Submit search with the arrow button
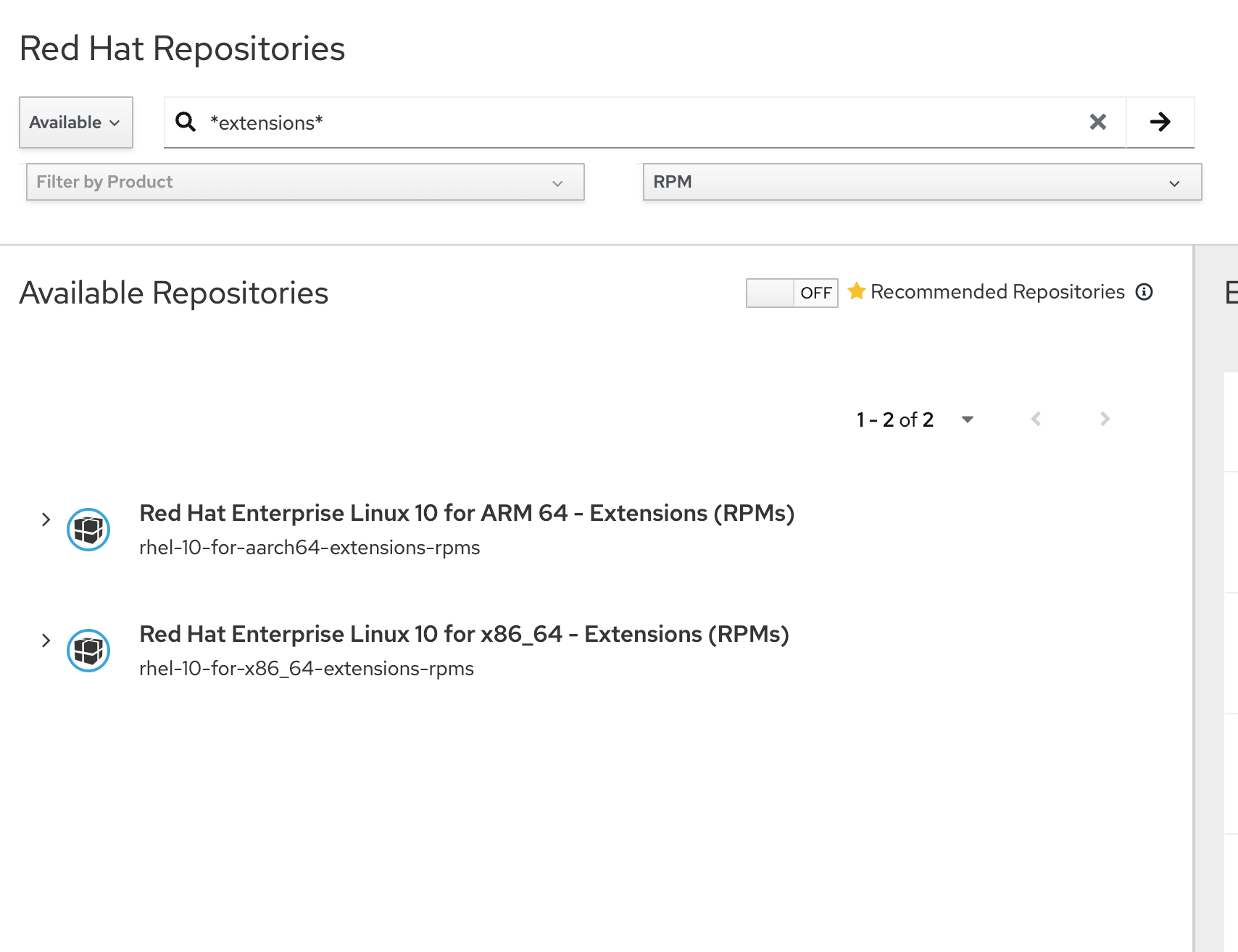The height and width of the screenshot is (952, 1238). 1160,122
